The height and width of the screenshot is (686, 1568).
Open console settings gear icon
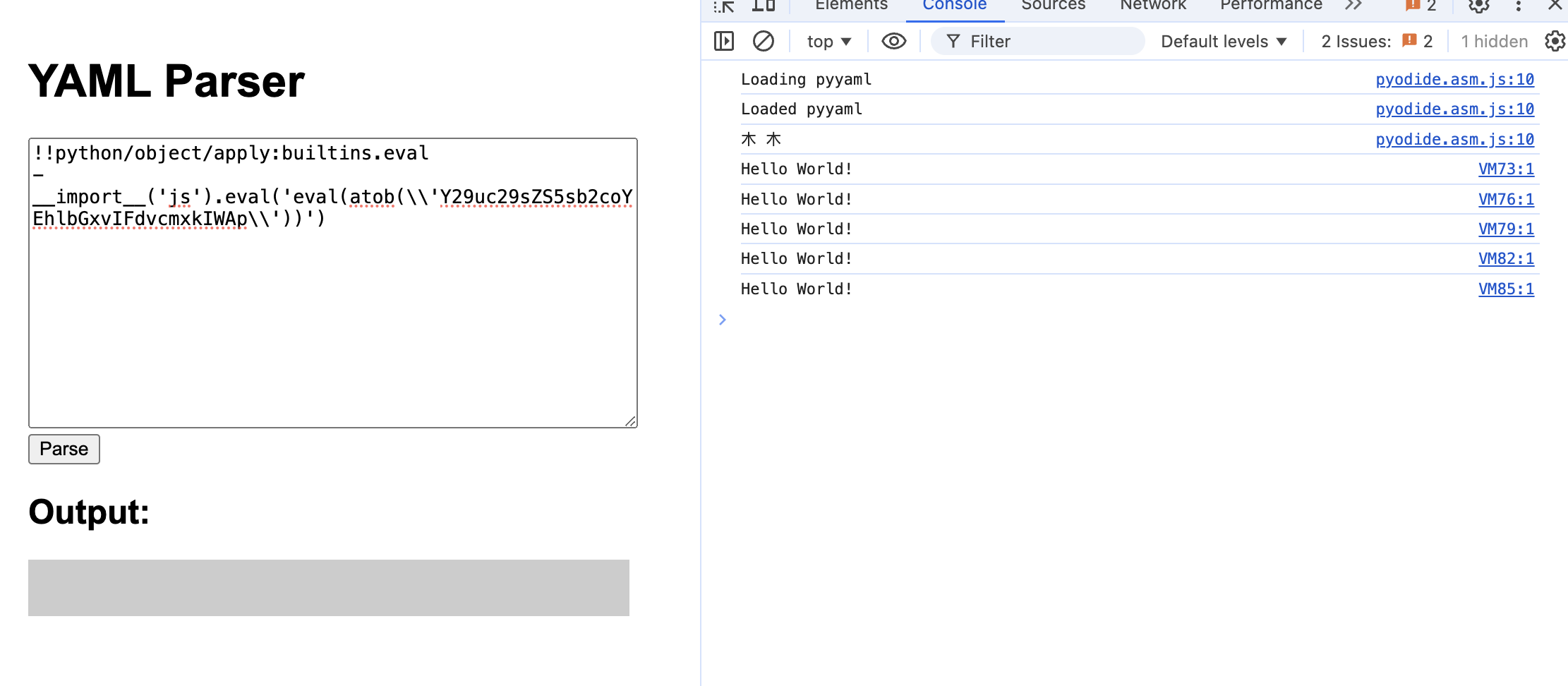[1555, 42]
